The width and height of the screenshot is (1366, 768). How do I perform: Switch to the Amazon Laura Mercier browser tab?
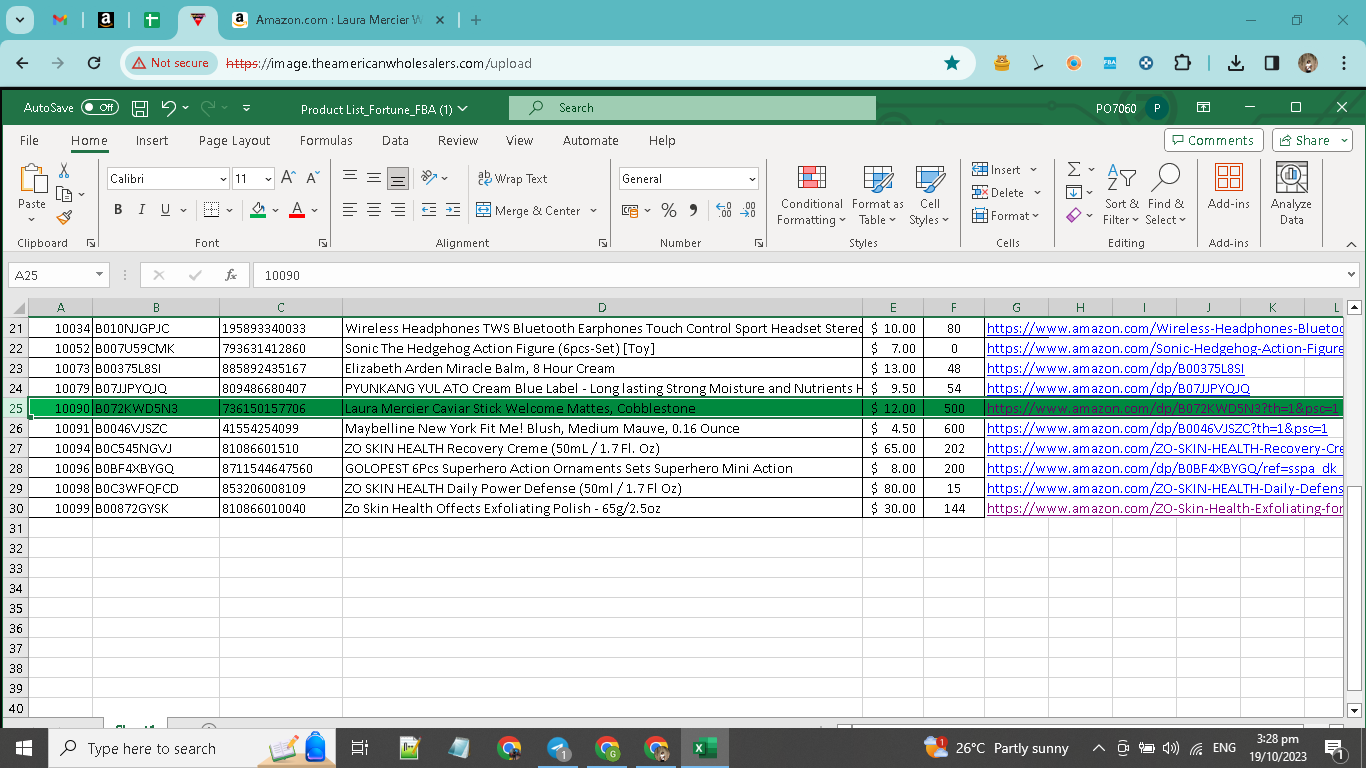click(x=338, y=20)
